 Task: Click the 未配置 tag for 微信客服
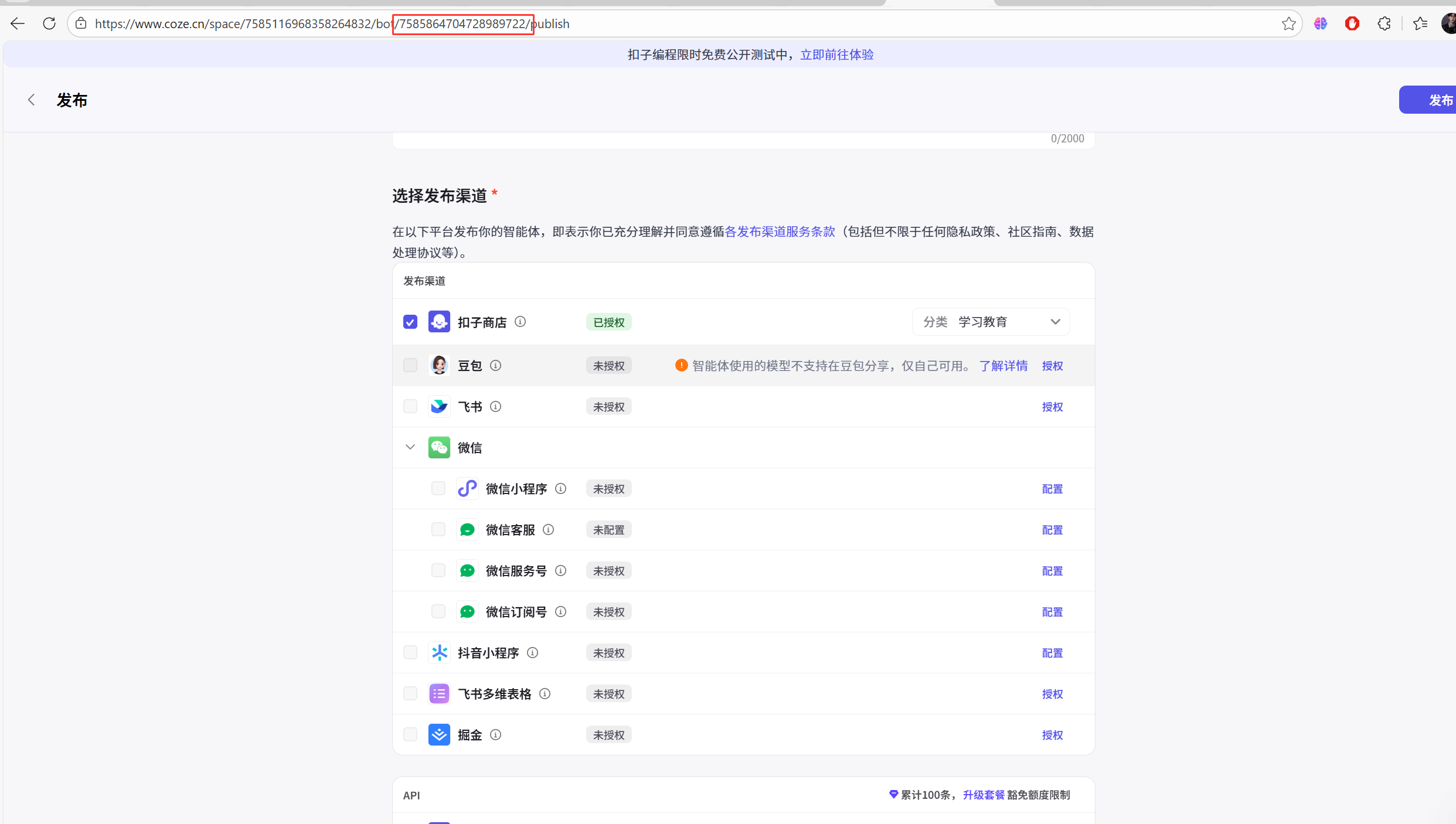point(608,530)
